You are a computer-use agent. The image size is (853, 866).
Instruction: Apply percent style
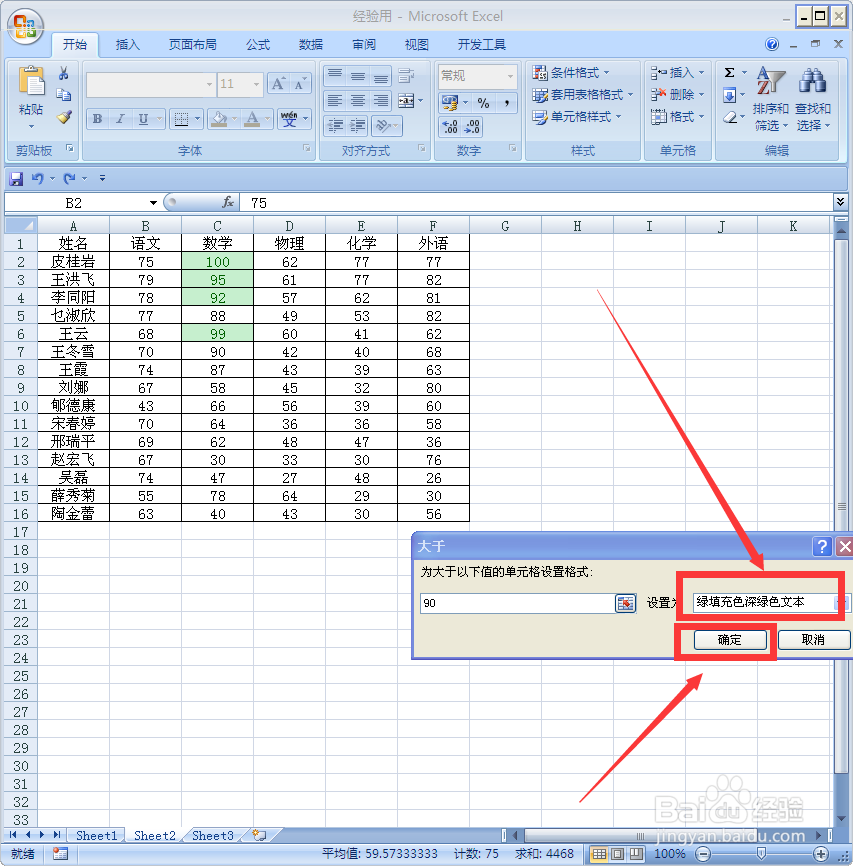483,103
